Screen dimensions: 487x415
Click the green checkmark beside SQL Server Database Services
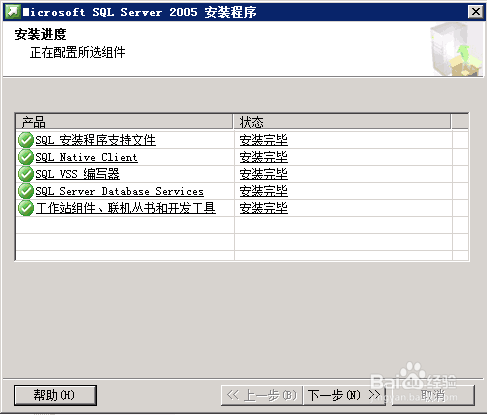26,191
